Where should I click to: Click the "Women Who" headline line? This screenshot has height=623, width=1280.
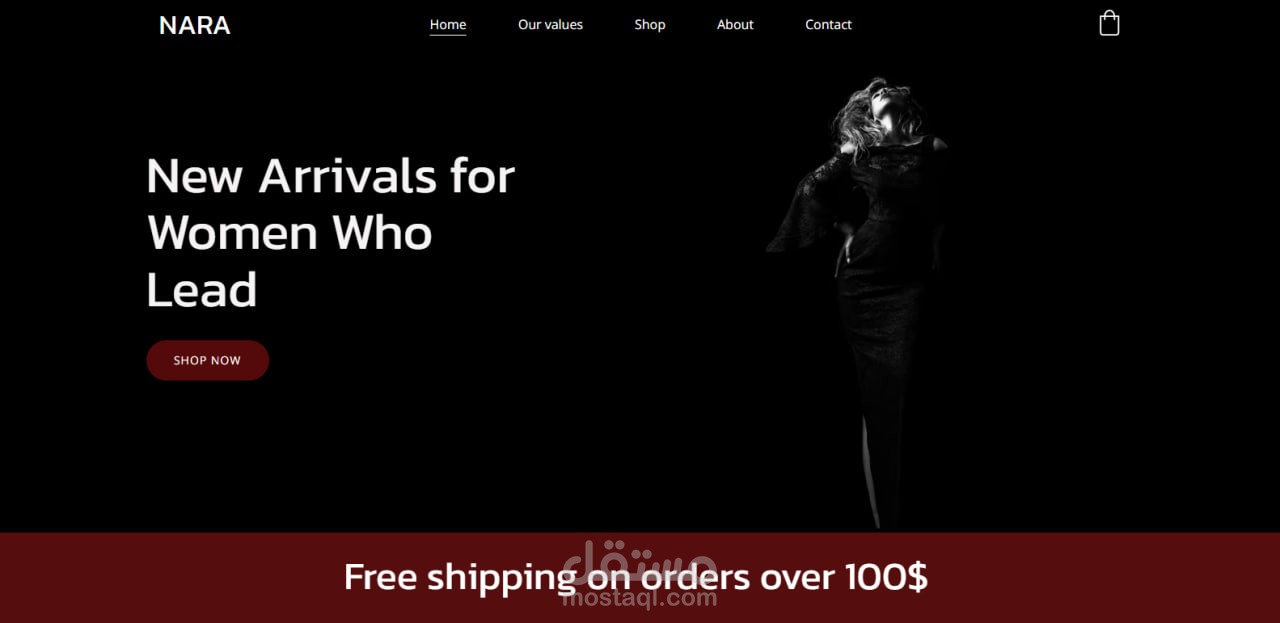(290, 233)
